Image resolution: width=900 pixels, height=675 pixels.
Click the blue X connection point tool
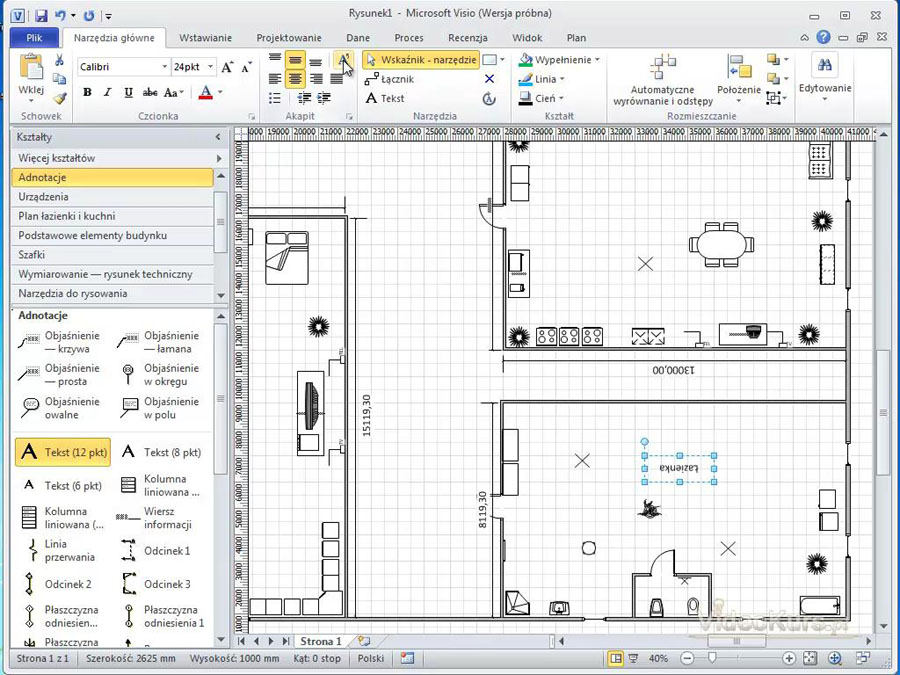click(x=489, y=79)
